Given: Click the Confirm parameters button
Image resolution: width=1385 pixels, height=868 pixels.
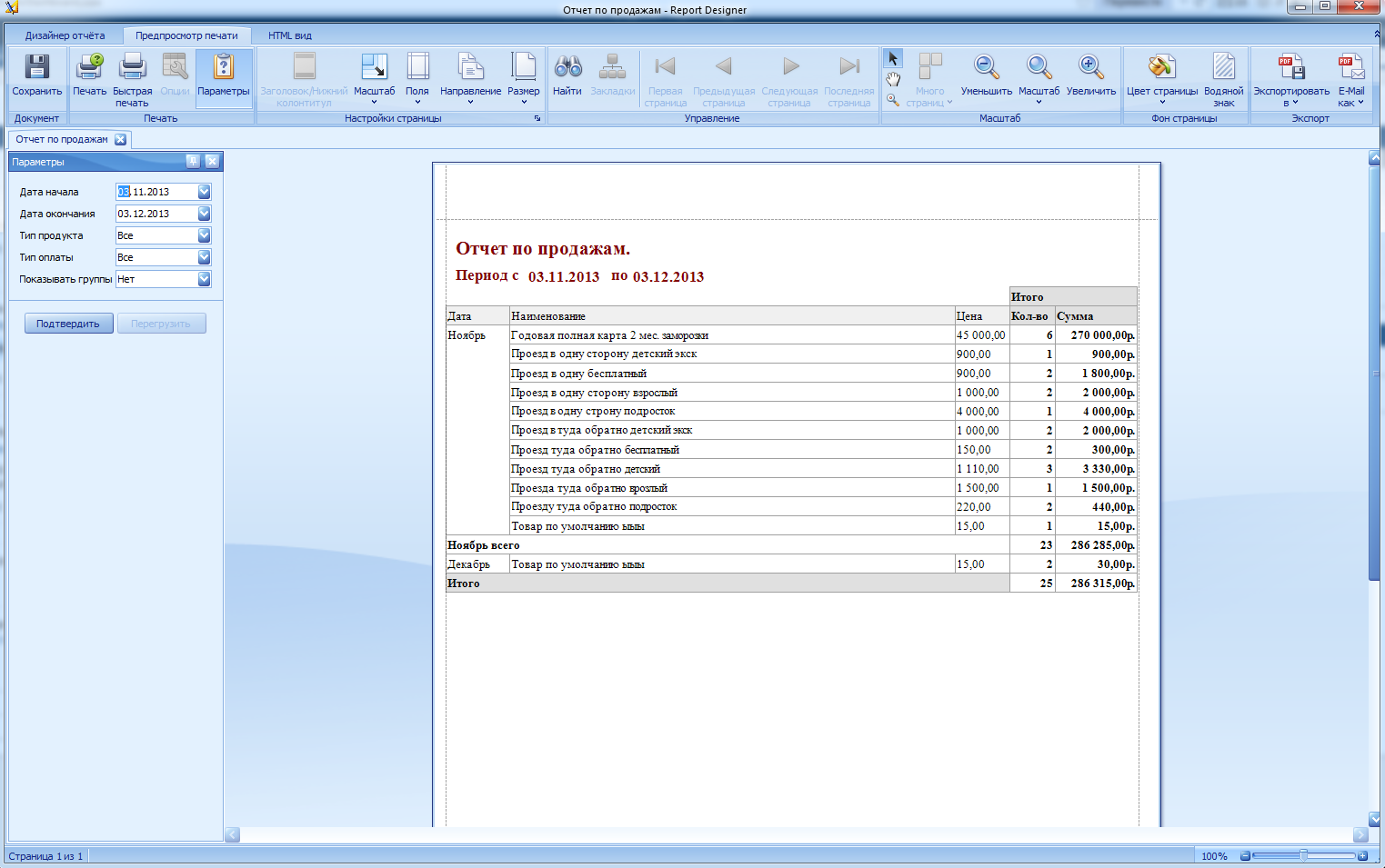Looking at the screenshot, I should (68, 324).
